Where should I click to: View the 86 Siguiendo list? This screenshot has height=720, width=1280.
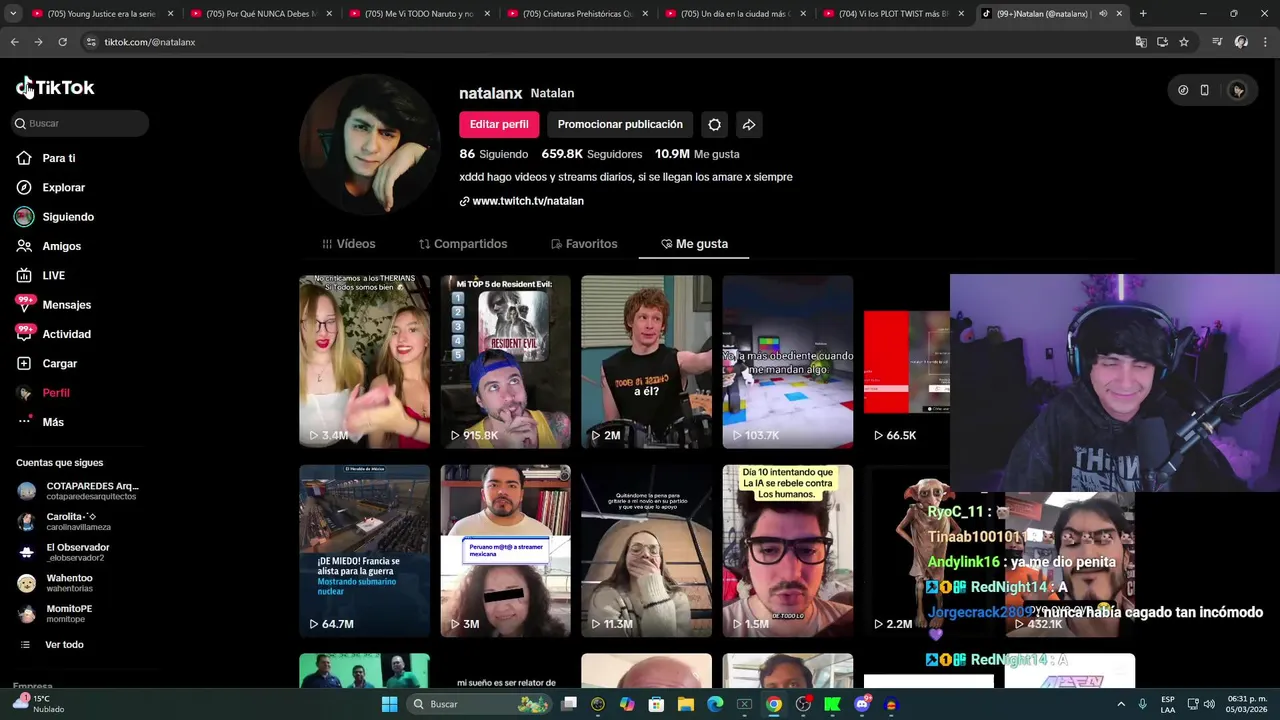click(x=493, y=154)
